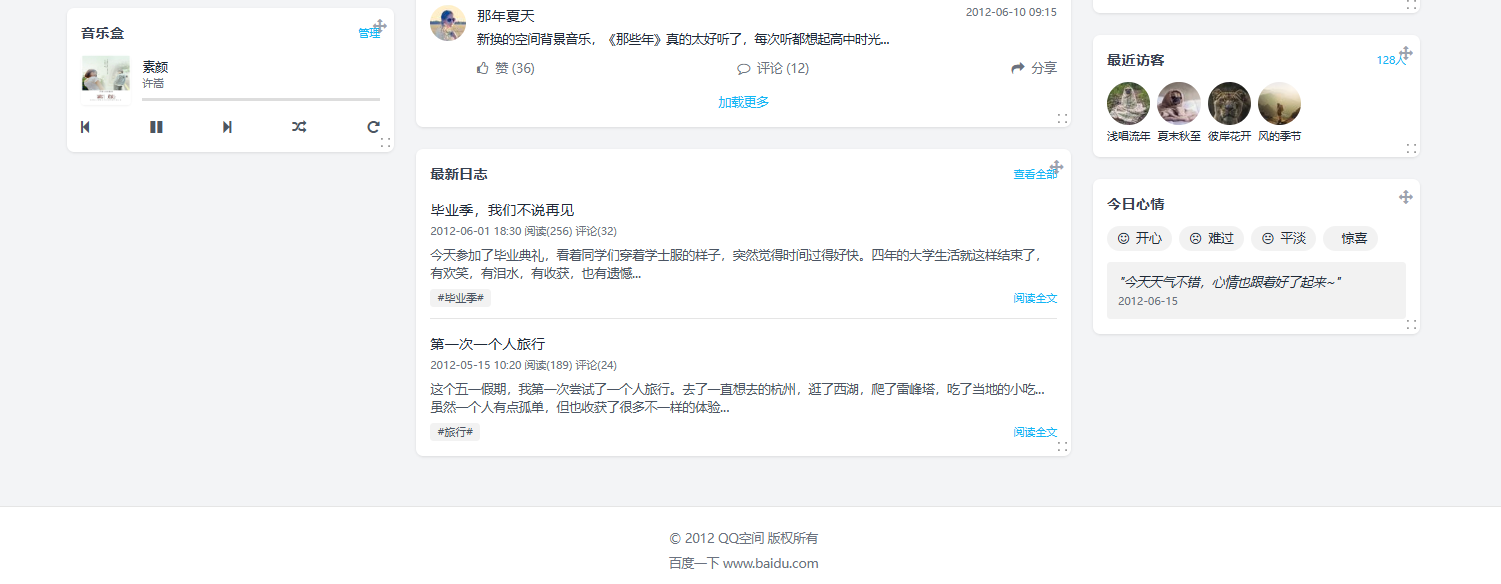Viewport: 1501px width, 584px height.
Task: Toggle the 惊喜 mood
Action: (x=1350, y=238)
